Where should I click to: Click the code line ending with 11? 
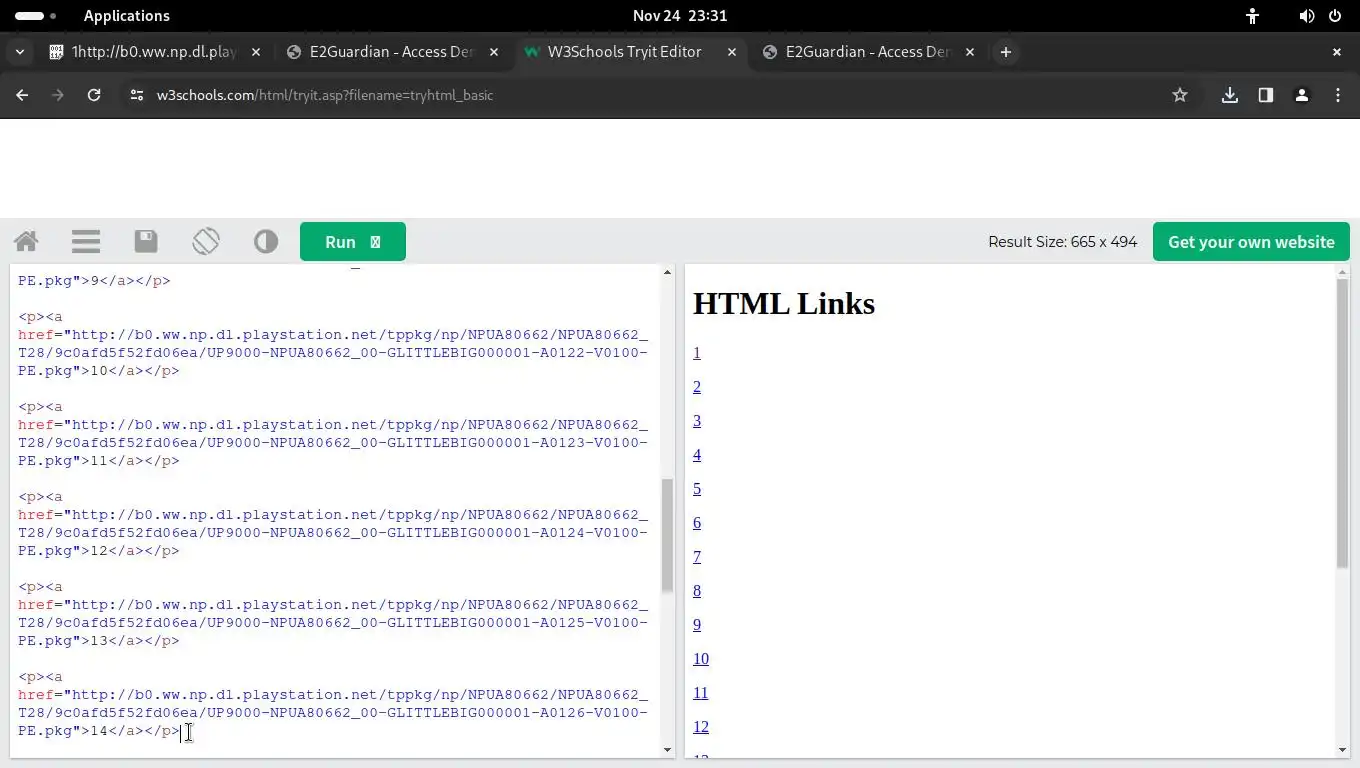[98, 461]
